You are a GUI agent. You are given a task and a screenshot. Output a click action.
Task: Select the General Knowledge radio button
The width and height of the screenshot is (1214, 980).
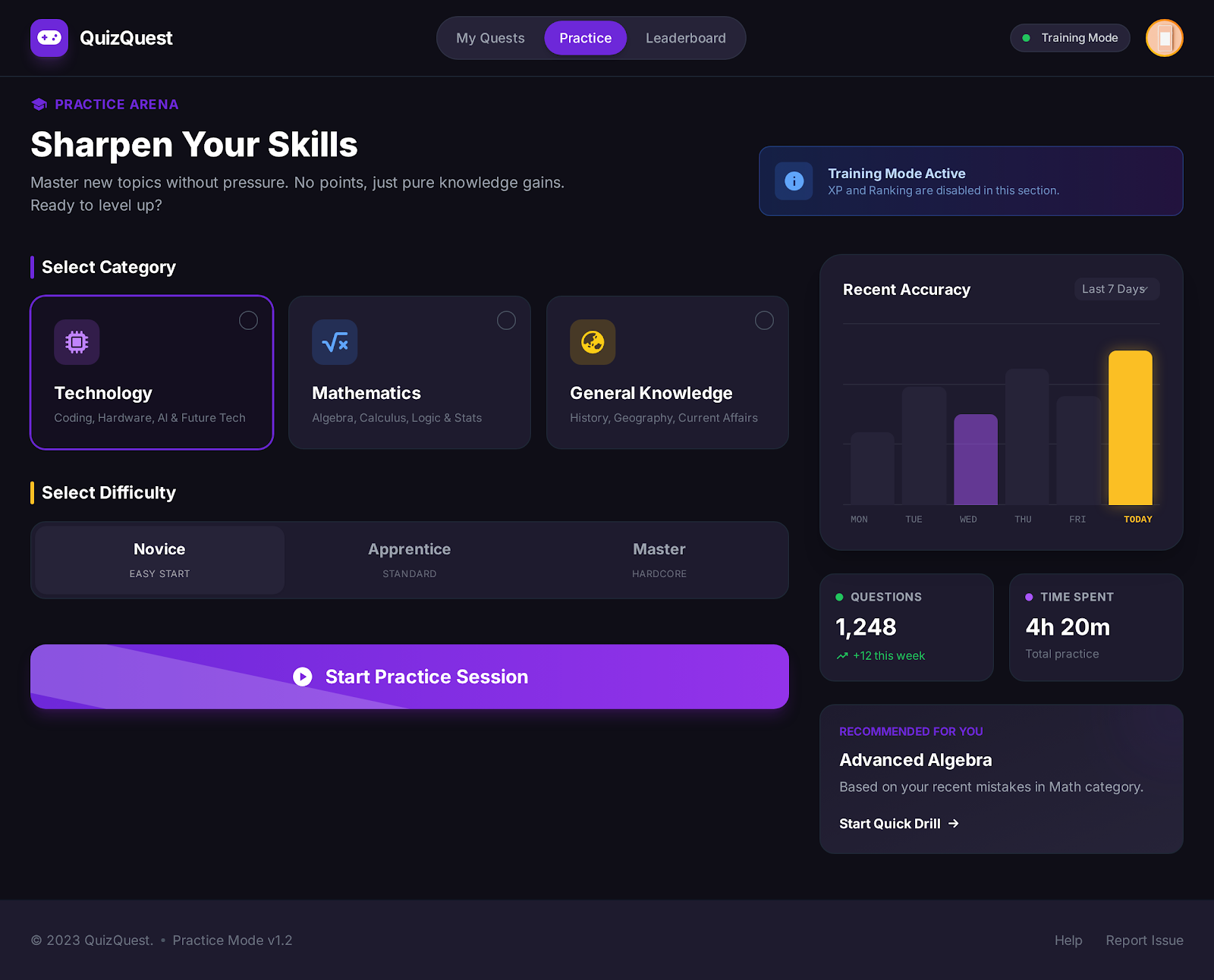[x=764, y=320]
